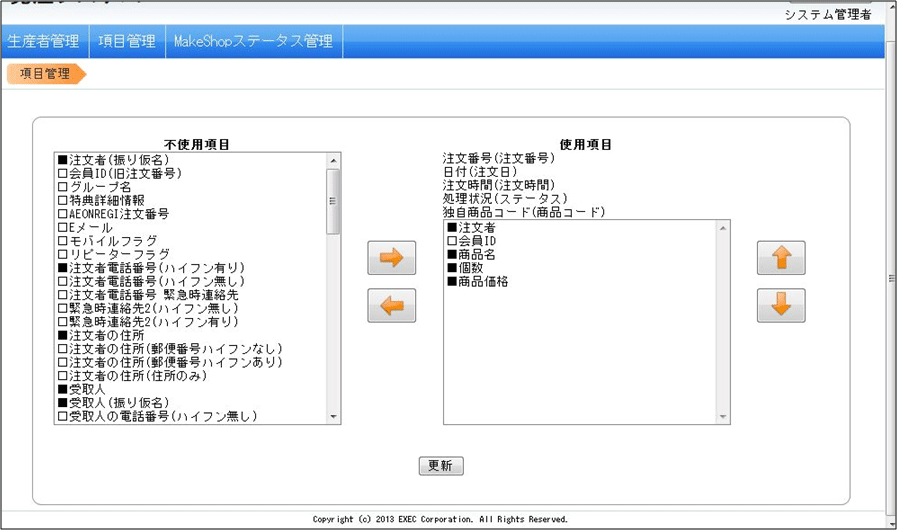Select 商品価格 in 使用項目 list
Viewport: 897px width, 530px height.
point(478,281)
